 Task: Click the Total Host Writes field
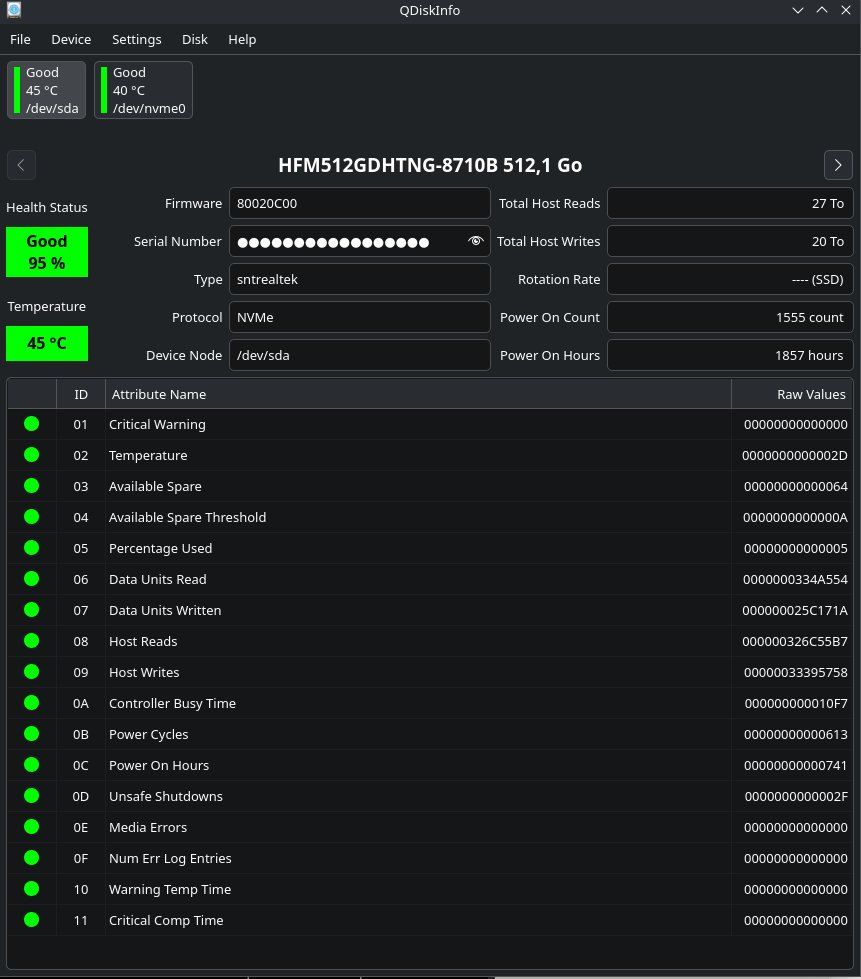click(x=730, y=241)
